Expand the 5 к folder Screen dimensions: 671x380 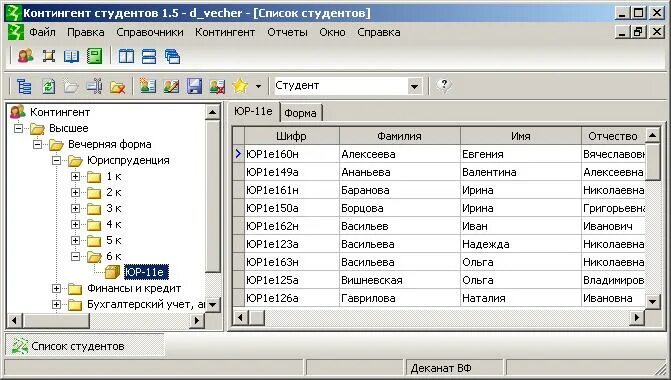click(x=75, y=240)
